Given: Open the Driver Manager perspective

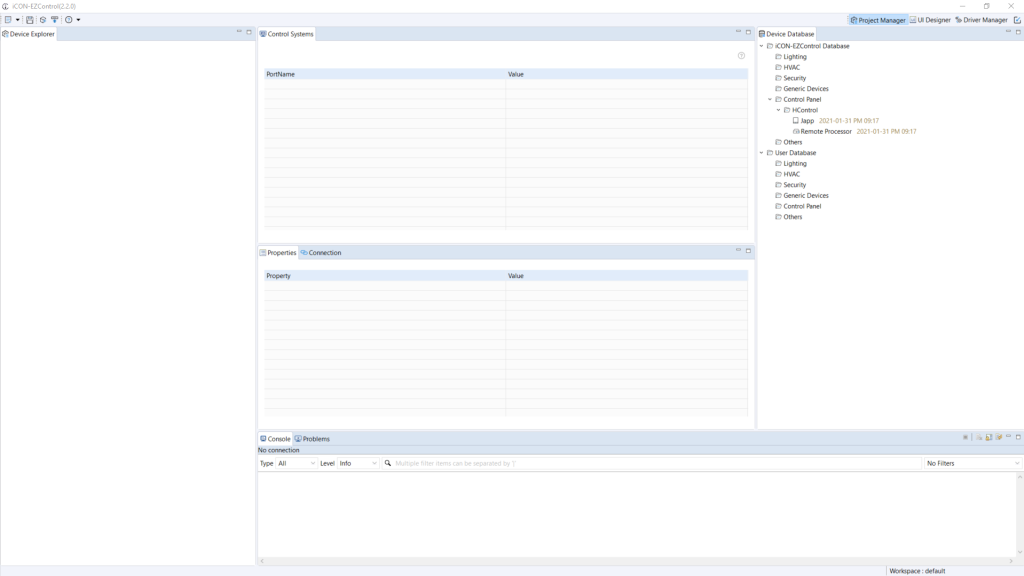Looking at the screenshot, I should pos(981,20).
